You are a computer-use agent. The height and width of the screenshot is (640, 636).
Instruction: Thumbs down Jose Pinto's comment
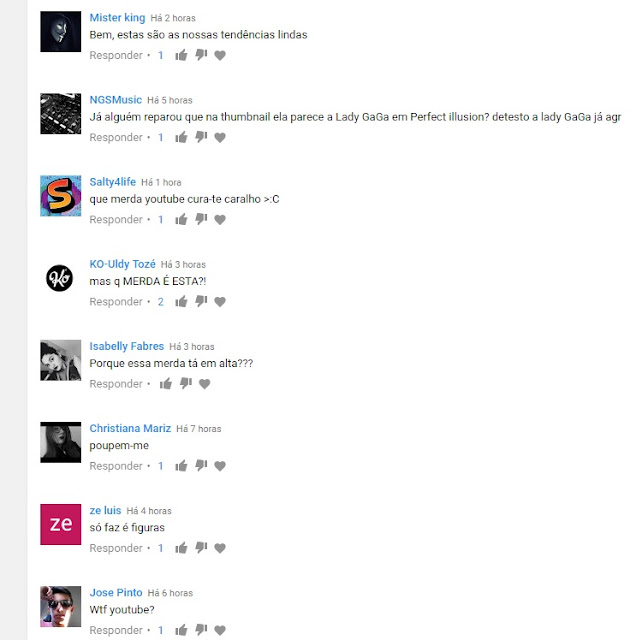pyautogui.click(x=201, y=630)
